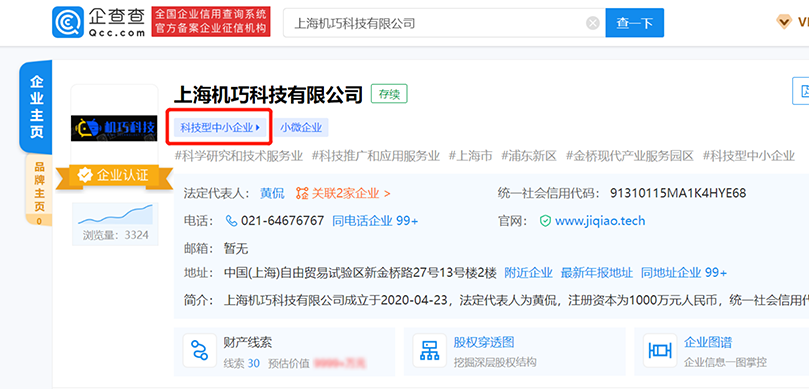Open the 企业图谱 title link
810x389 pixels.
pyautogui.click(x=708, y=342)
